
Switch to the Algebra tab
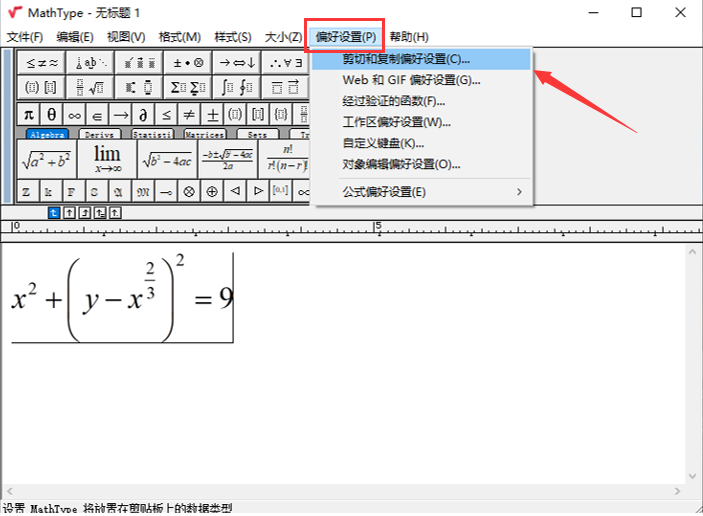point(48,134)
